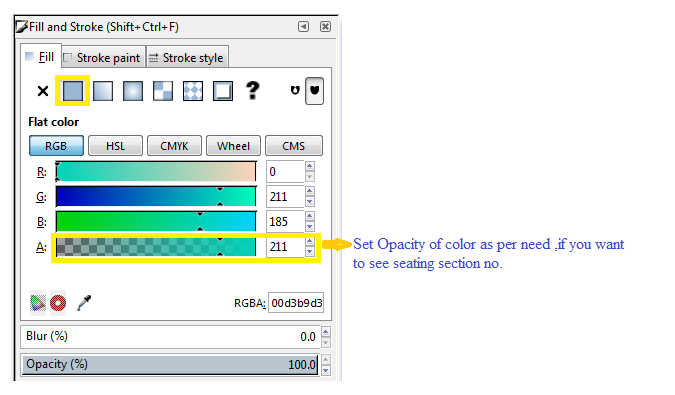The height and width of the screenshot is (395, 675).
Task: Select the Wheel color mode button
Action: point(233,146)
